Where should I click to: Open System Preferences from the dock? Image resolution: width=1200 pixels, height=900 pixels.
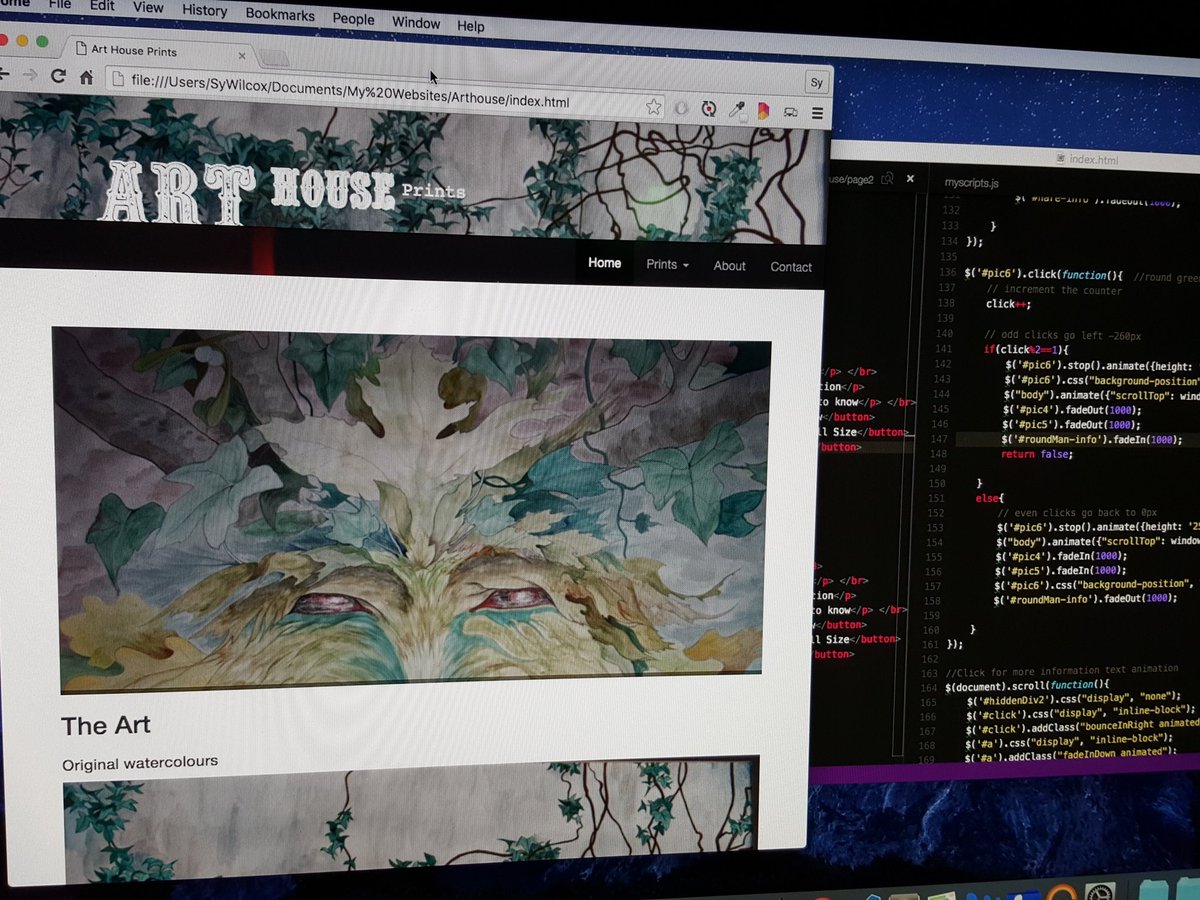[x=1100, y=892]
